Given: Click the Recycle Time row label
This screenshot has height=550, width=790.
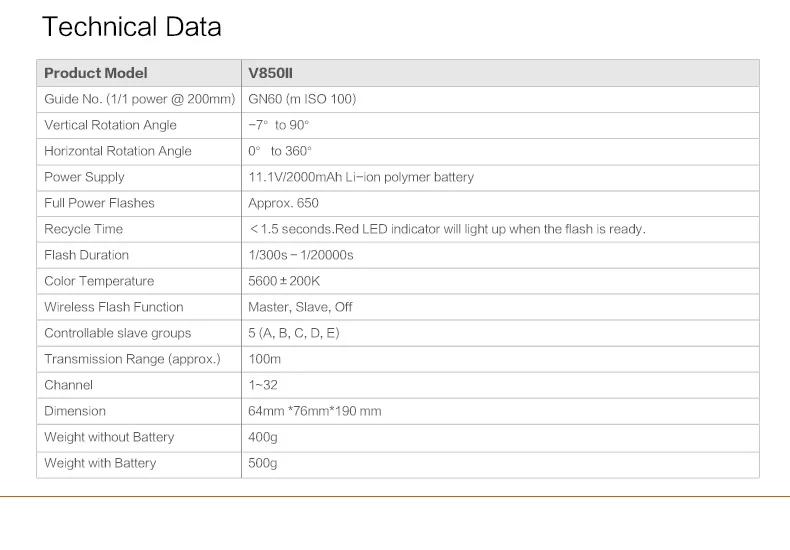Looking at the screenshot, I should [x=82, y=229].
